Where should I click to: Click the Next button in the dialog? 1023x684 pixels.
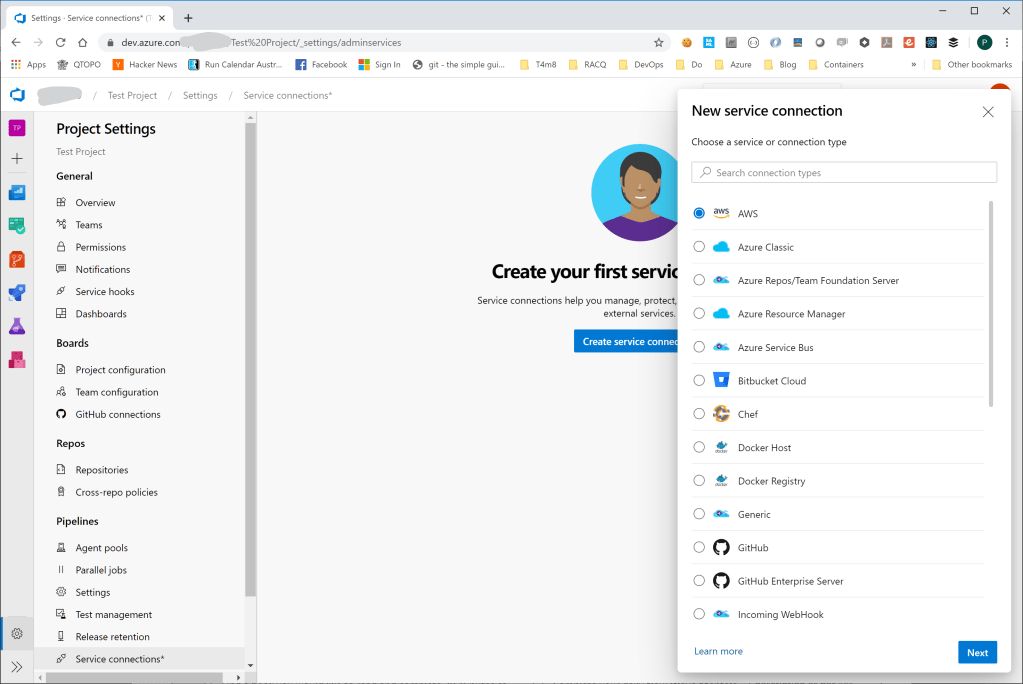pyautogui.click(x=977, y=651)
